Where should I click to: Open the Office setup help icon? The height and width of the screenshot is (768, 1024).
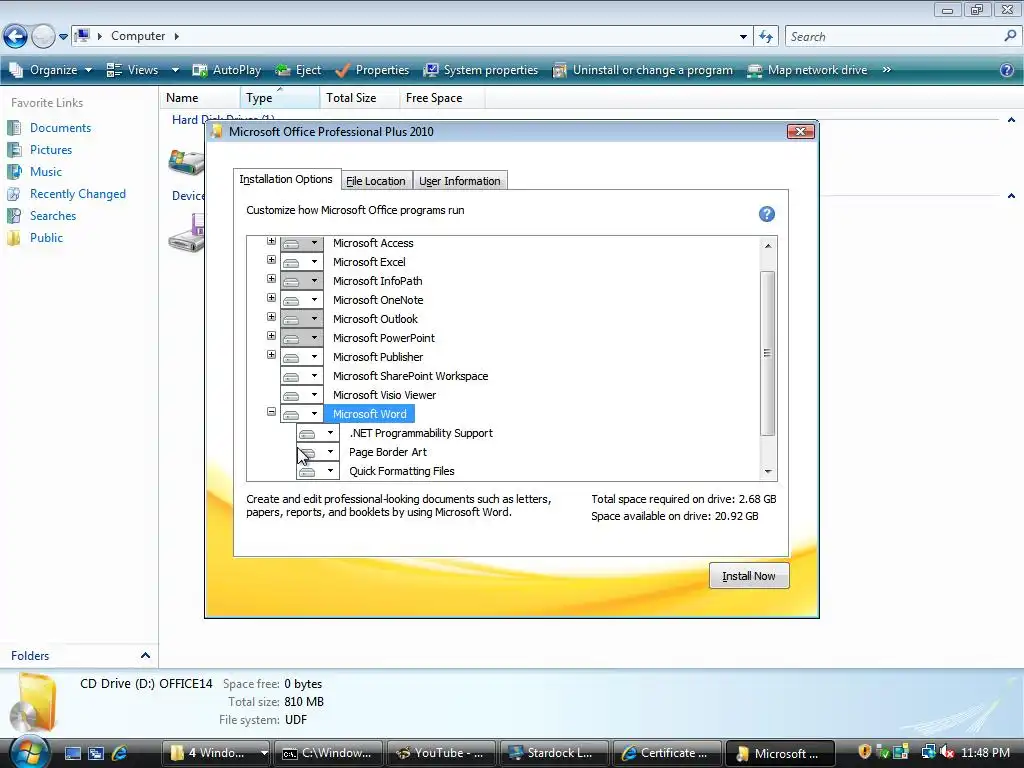tap(767, 214)
